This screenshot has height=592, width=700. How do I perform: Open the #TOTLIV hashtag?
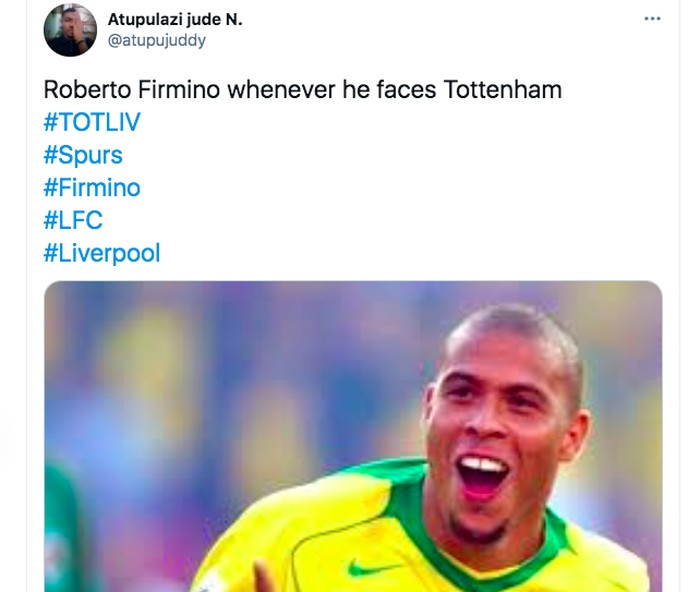tap(93, 123)
